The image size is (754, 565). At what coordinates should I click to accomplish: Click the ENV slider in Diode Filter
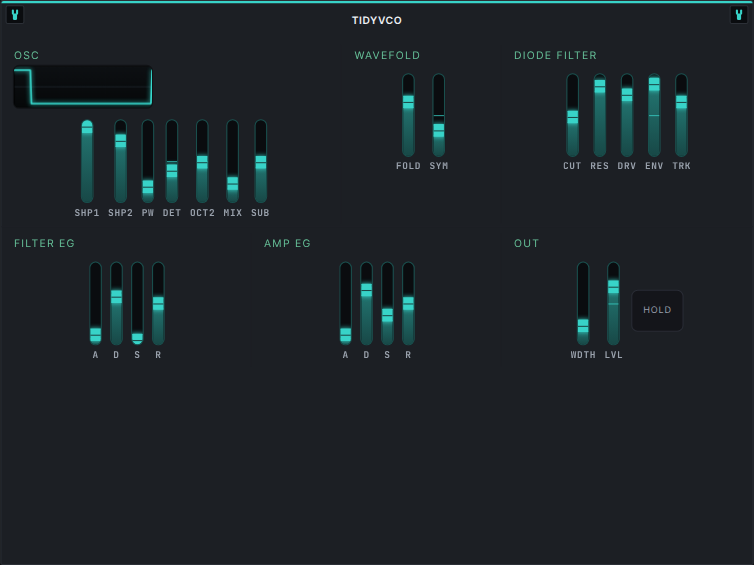(x=654, y=115)
